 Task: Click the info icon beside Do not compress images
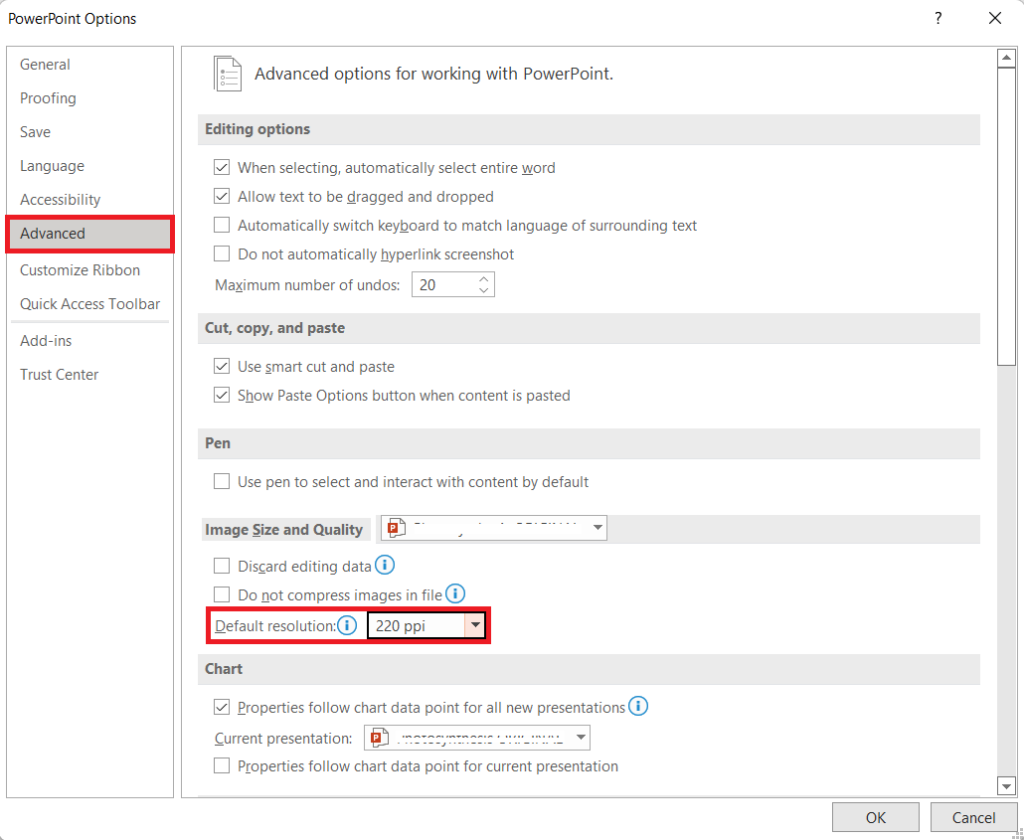click(456, 593)
